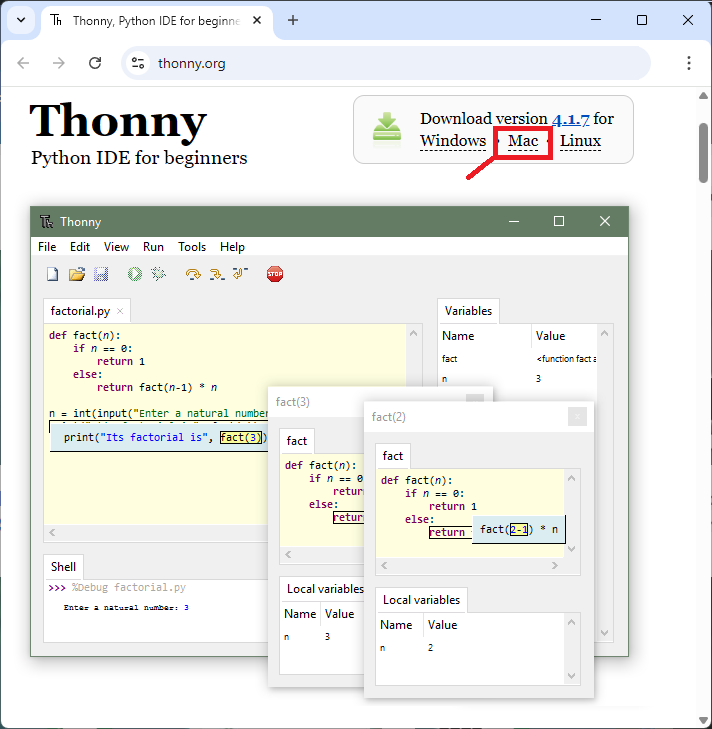Switch to the Shell tab
The image size is (712, 729).
(x=64, y=566)
